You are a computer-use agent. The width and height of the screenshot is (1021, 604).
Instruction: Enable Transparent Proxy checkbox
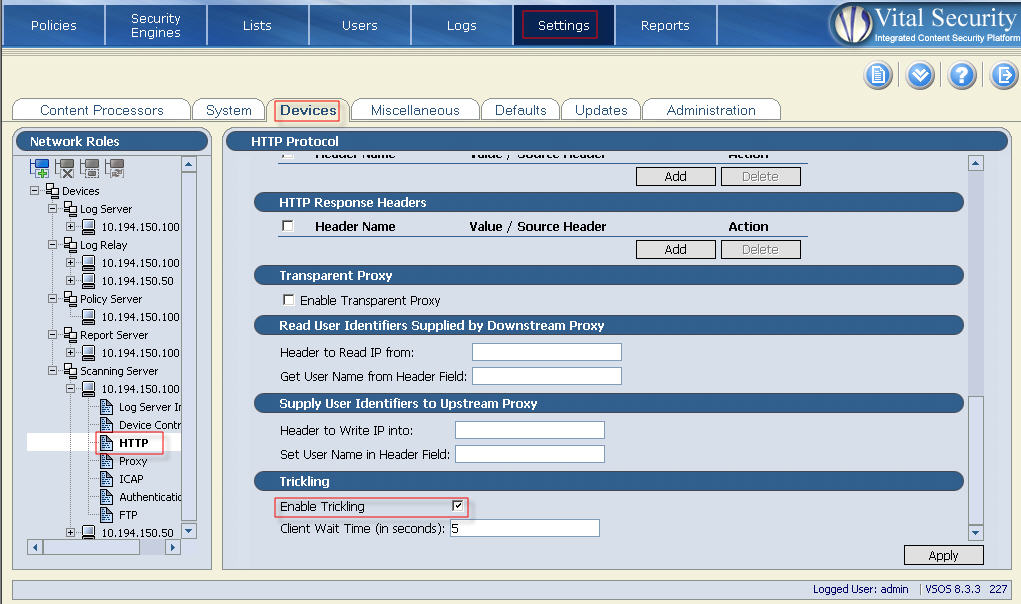click(x=289, y=300)
